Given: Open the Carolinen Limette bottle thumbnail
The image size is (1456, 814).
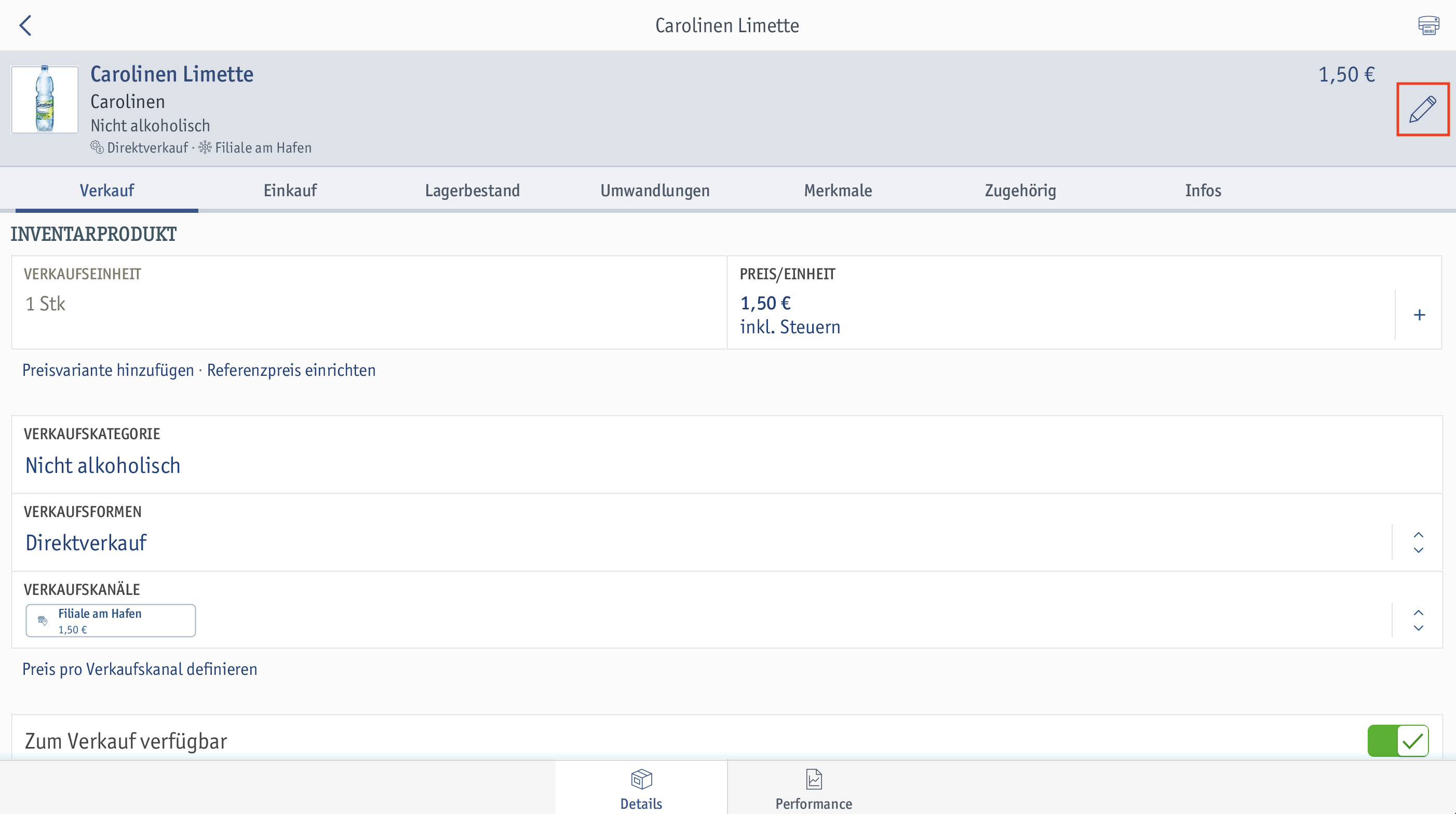Looking at the screenshot, I should click(45, 100).
